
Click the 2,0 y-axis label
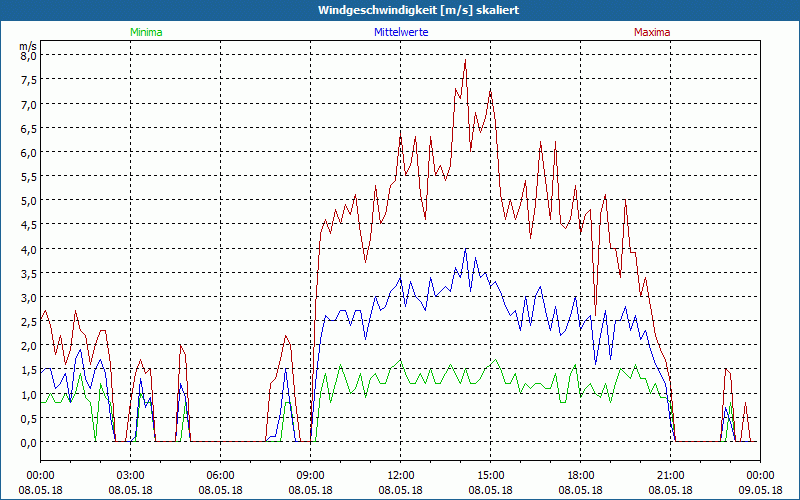click(x=29, y=346)
